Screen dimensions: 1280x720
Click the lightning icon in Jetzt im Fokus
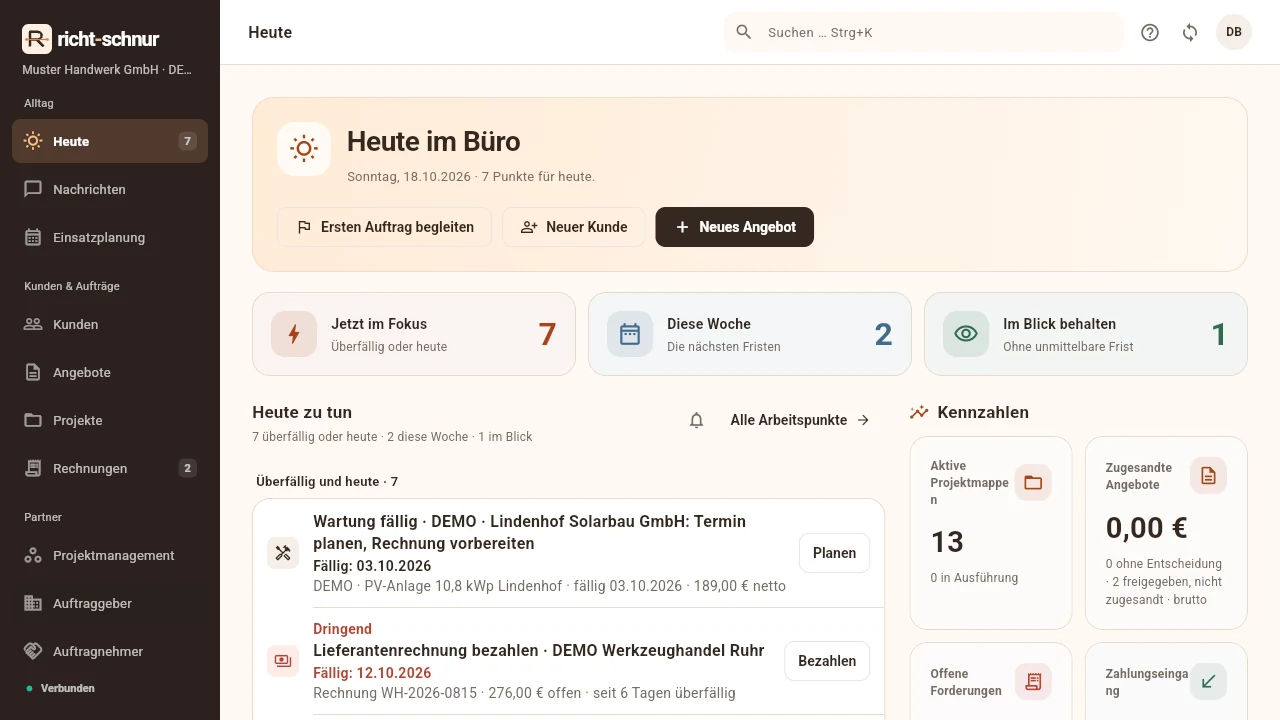294,334
